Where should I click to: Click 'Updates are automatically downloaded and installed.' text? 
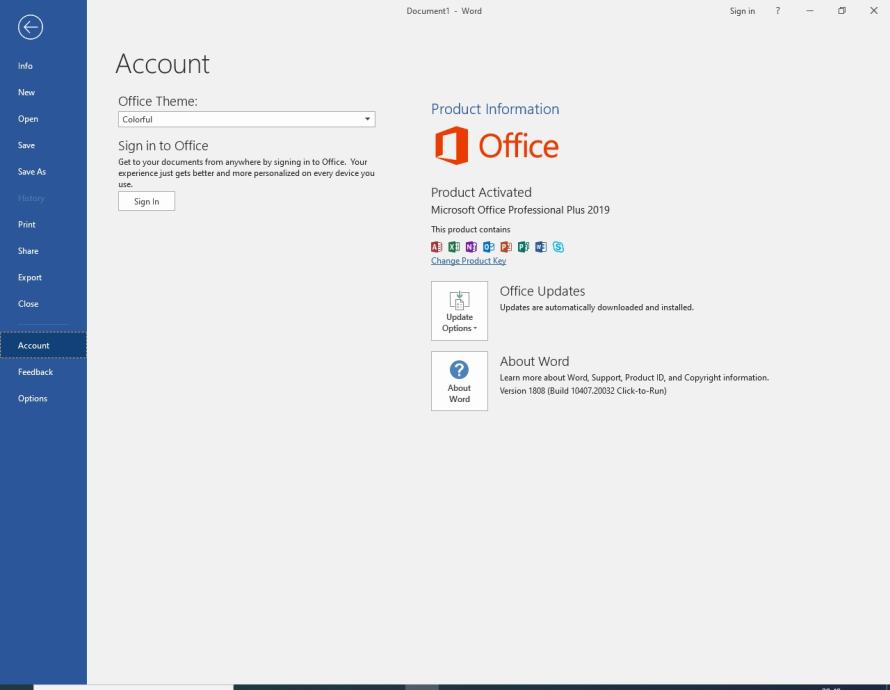click(597, 308)
